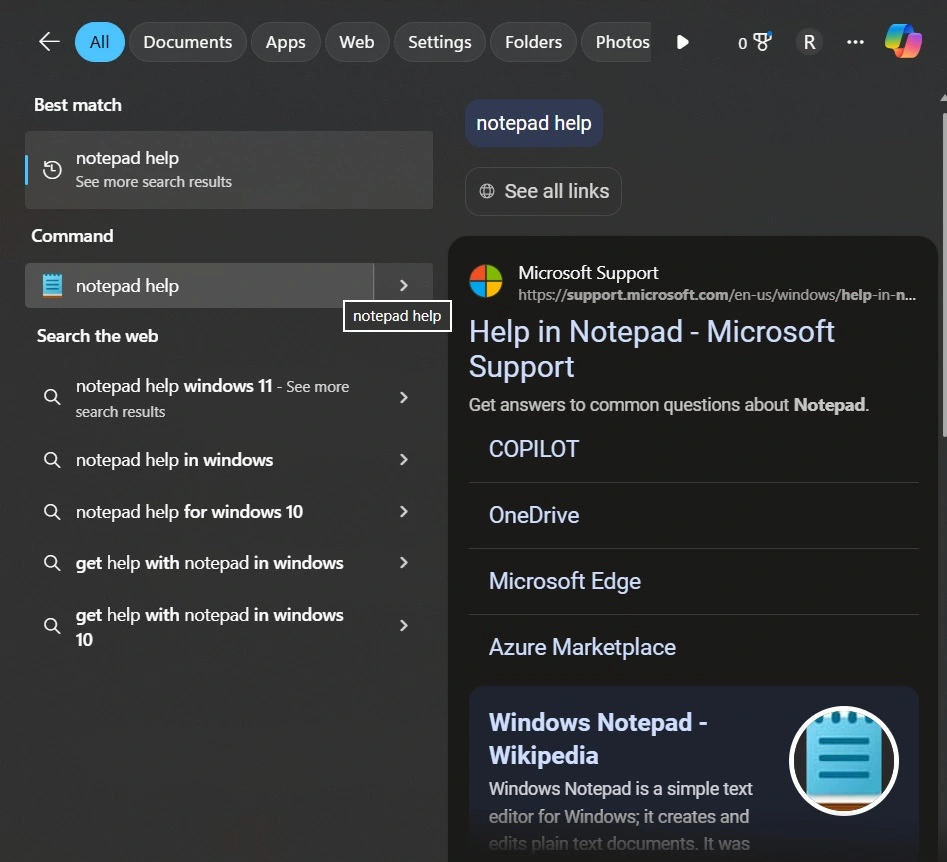Expand the chevron next to the notepad help command
The height and width of the screenshot is (862, 947).
coord(404,285)
